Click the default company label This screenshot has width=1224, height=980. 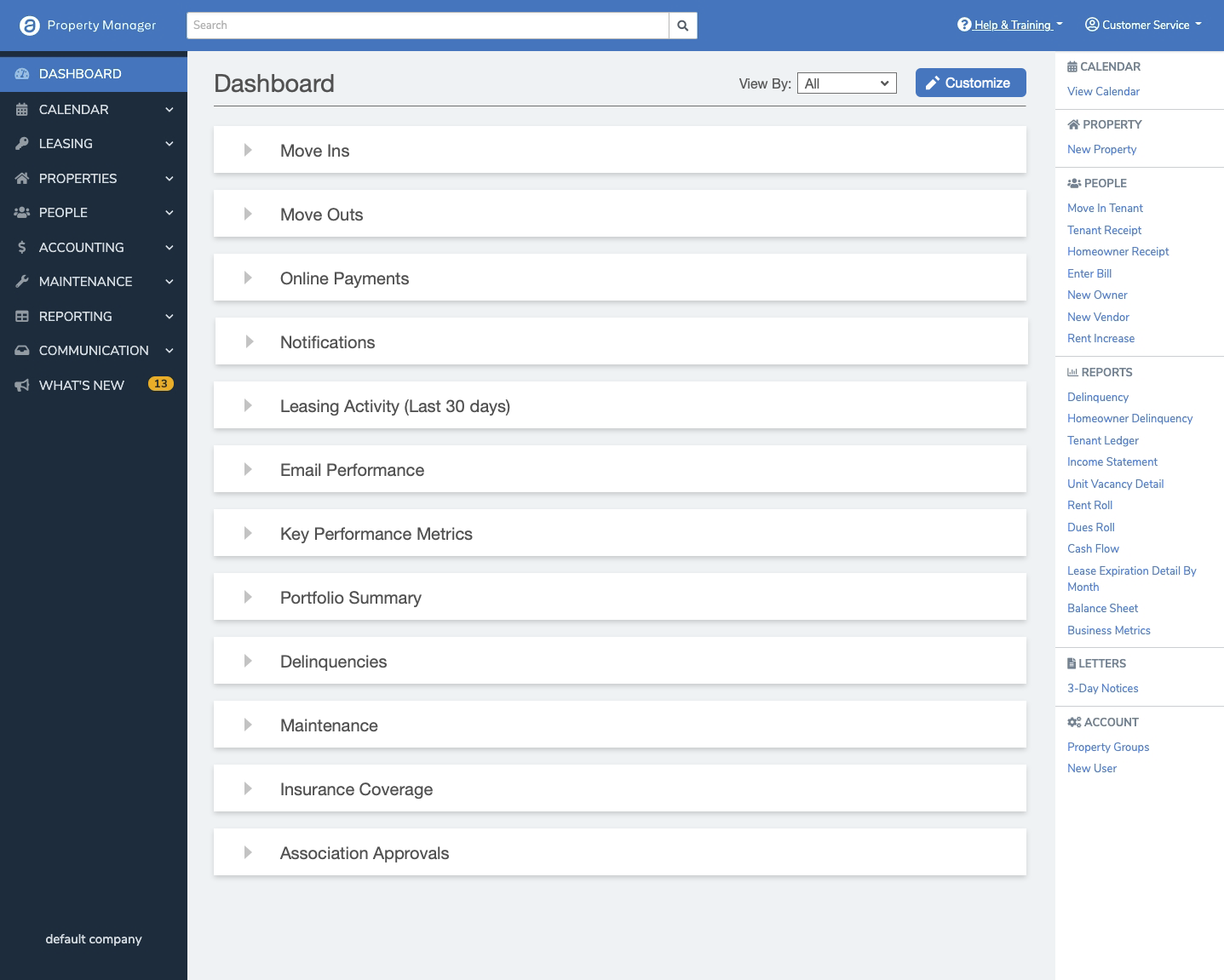tap(94, 939)
